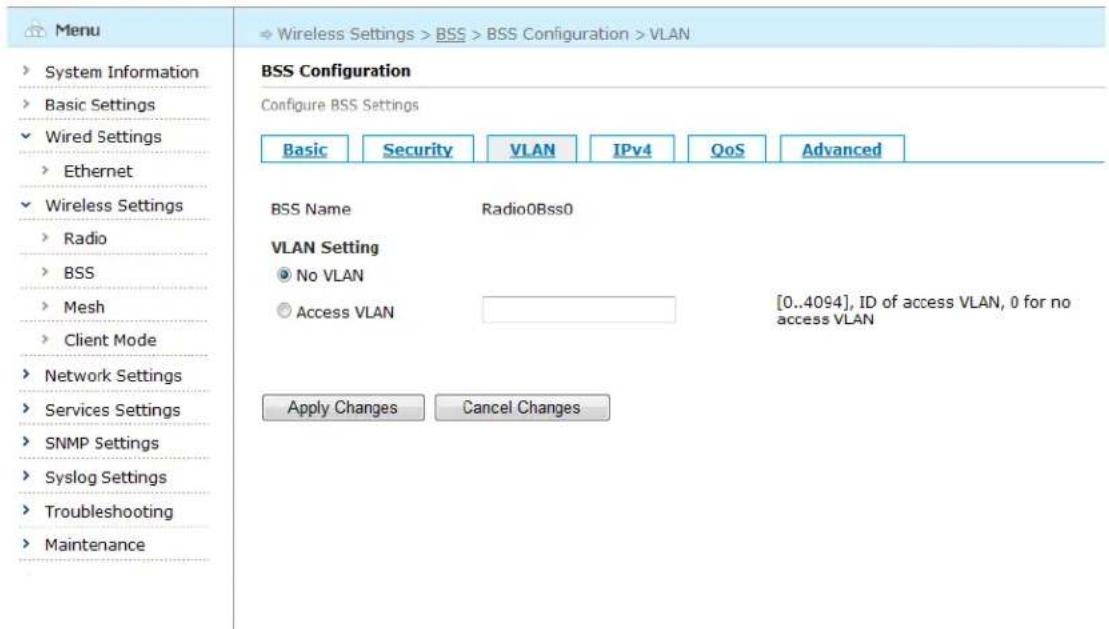
Task: Open Maintenance menu item
Action: tap(95, 545)
